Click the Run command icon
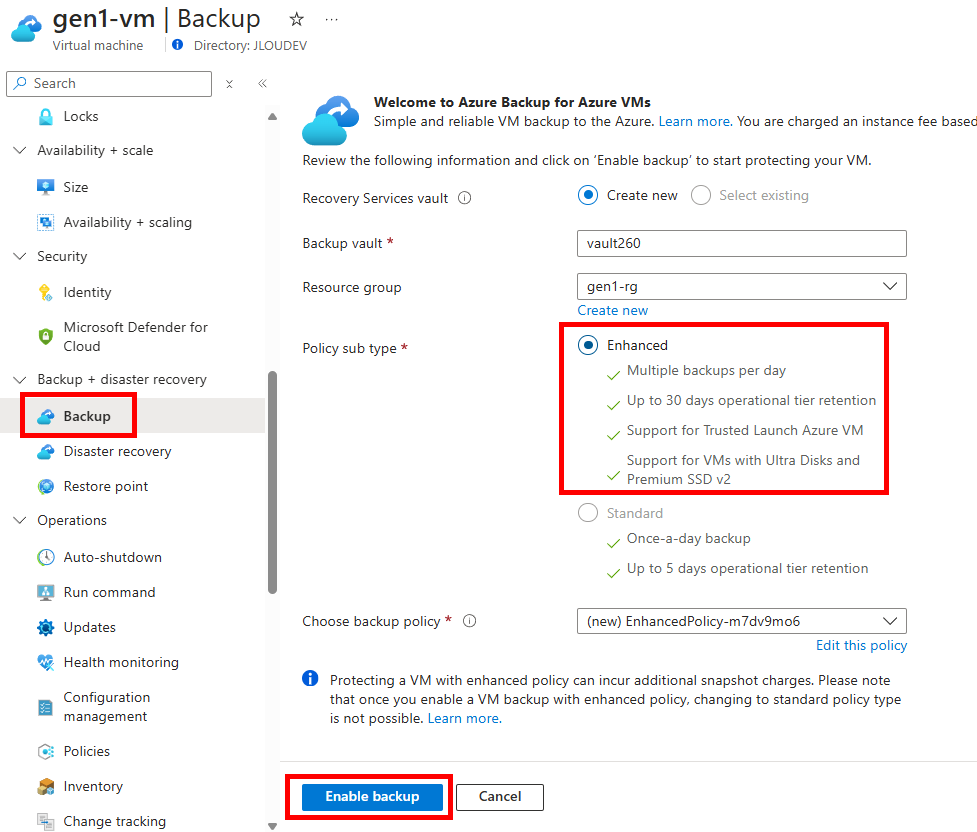Screen dimensions: 977x832 pos(45,592)
